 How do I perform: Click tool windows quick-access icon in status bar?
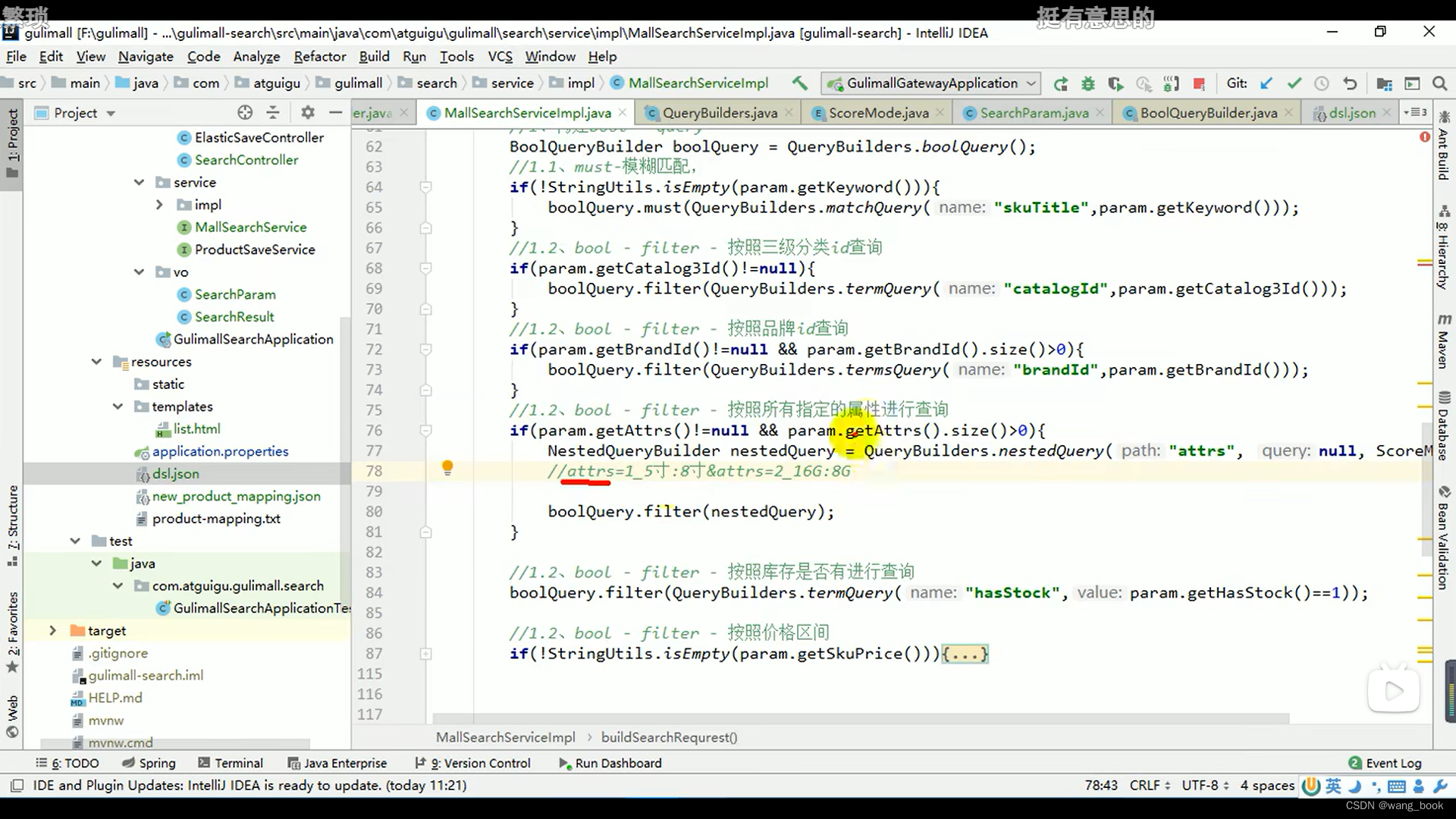point(17,785)
